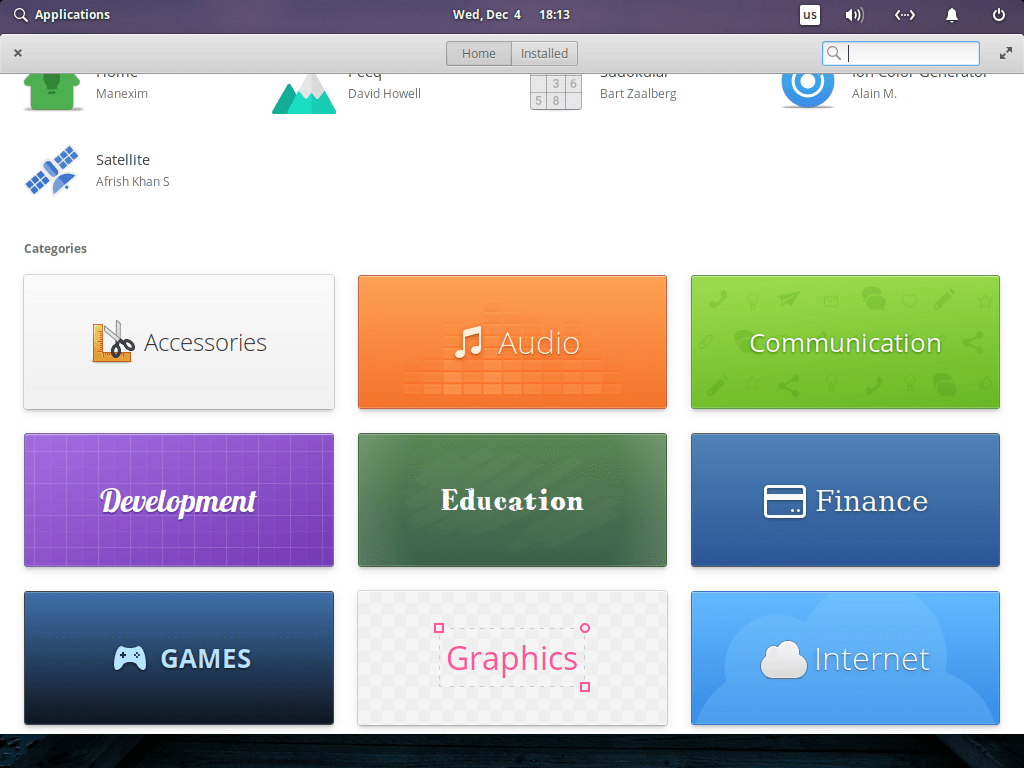Click the cloud icon on Internet

(784, 659)
